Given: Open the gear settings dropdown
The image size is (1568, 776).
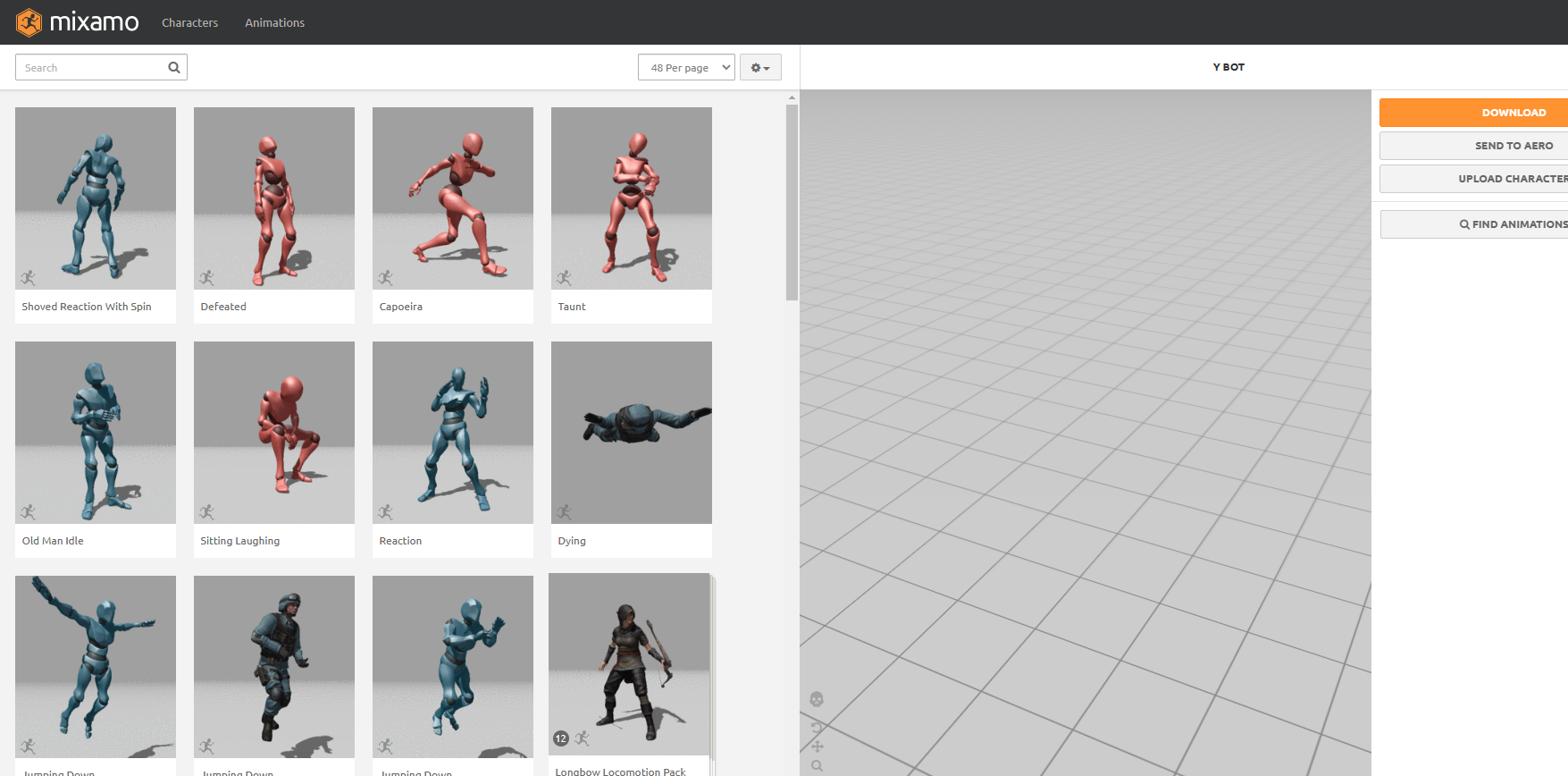Looking at the screenshot, I should 760,67.
